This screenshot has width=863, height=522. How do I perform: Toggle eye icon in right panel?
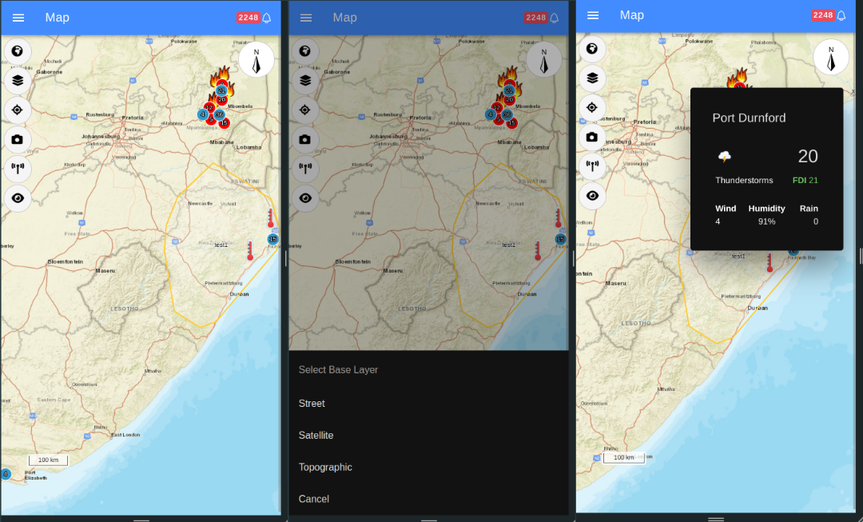[592, 195]
